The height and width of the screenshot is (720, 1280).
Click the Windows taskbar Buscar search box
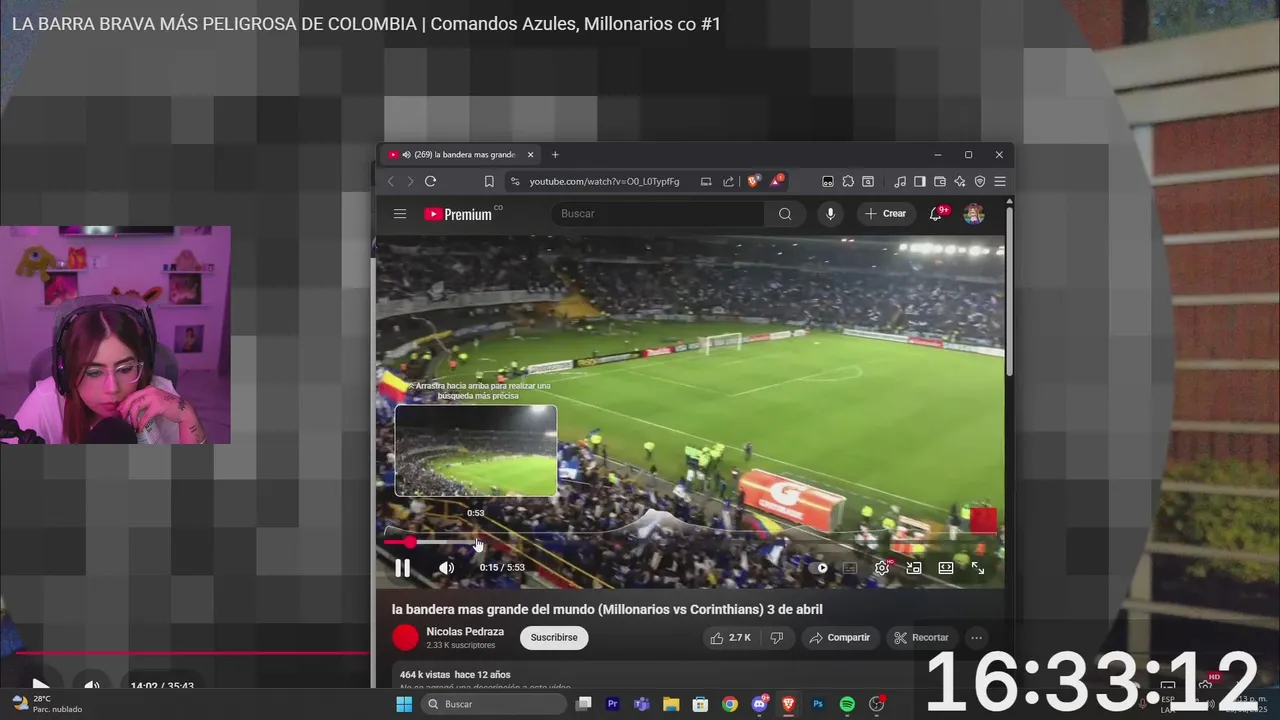tap(494, 704)
